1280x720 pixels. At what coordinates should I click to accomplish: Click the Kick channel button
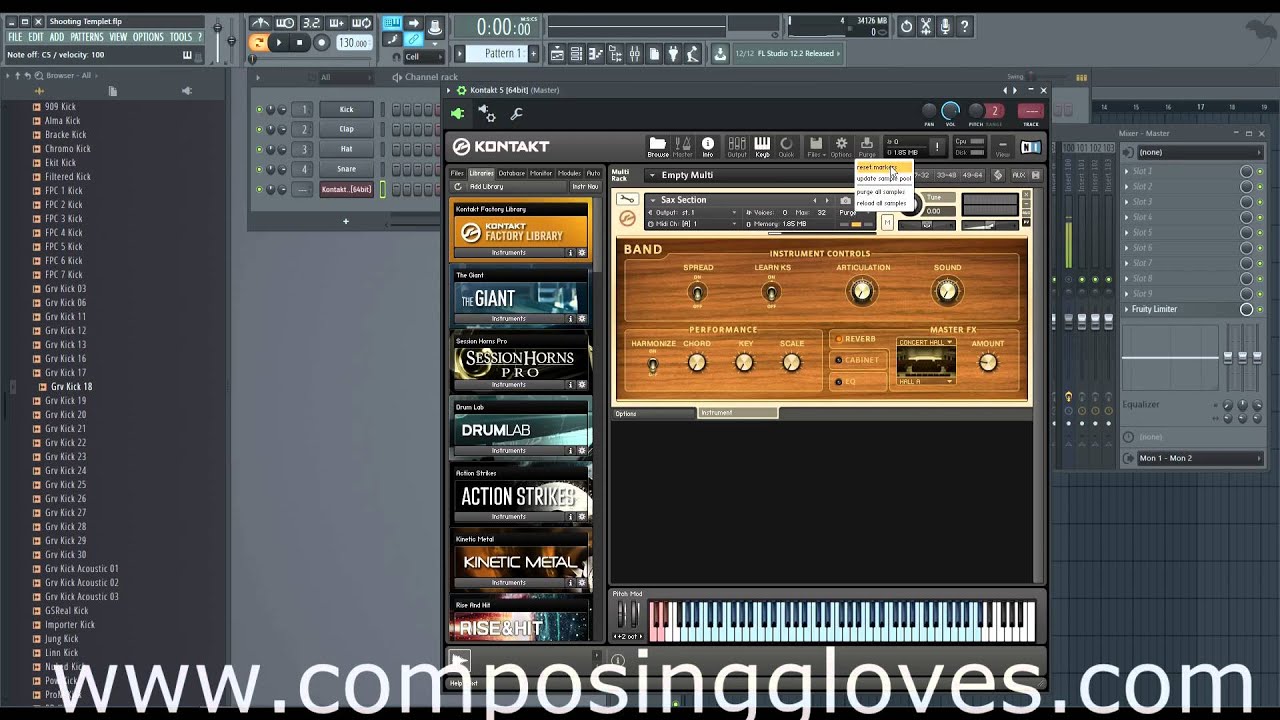click(x=346, y=110)
